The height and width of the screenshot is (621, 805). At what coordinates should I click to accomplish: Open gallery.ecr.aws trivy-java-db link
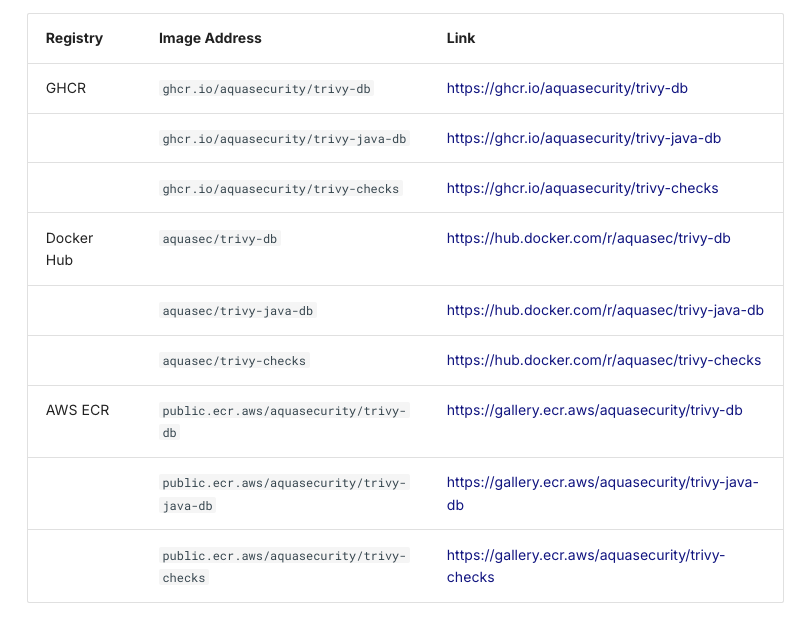[x=602, y=483]
